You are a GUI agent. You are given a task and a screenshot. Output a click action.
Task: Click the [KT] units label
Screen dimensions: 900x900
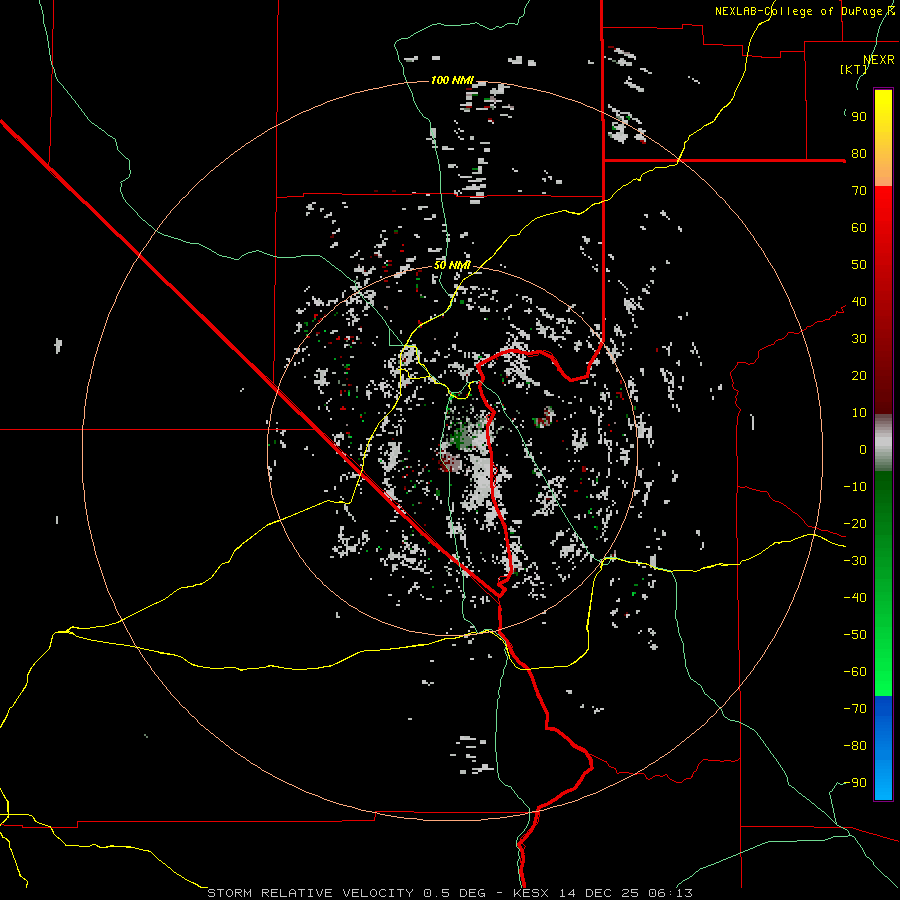[x=854, y=69]
